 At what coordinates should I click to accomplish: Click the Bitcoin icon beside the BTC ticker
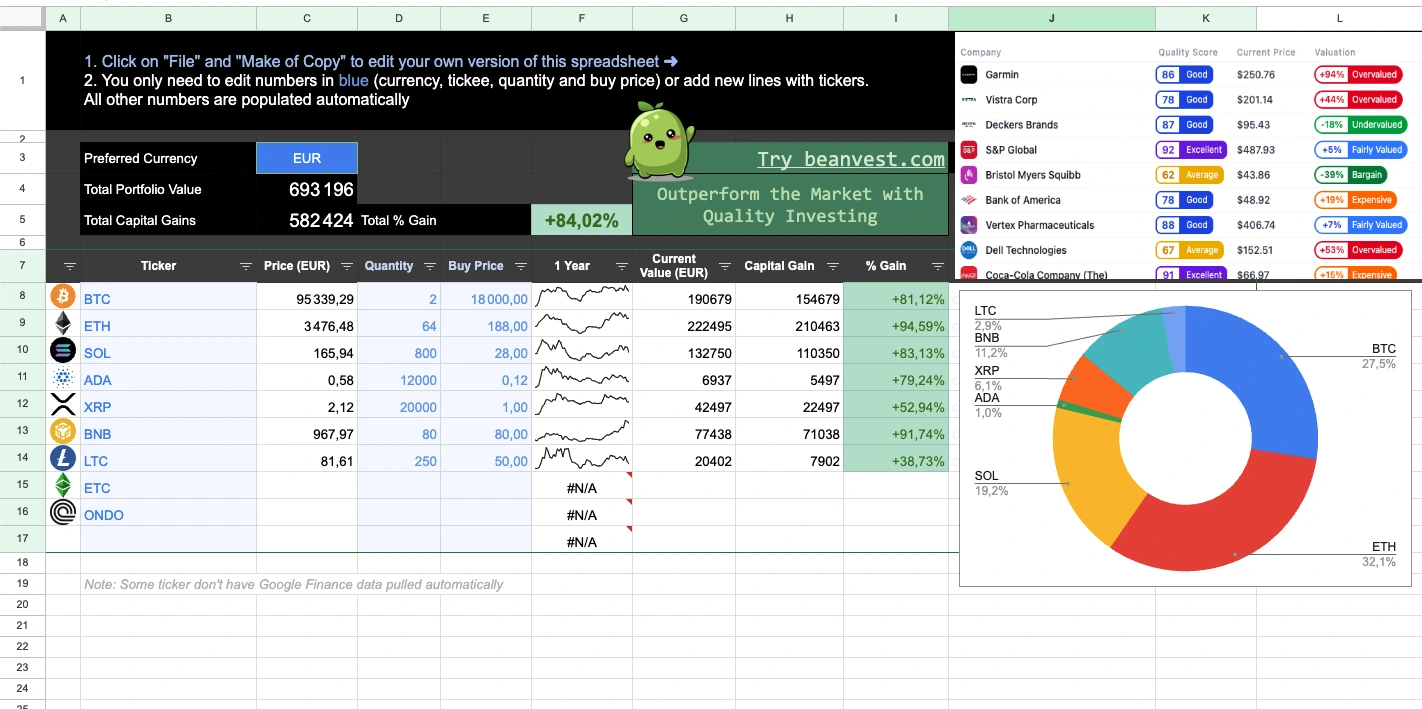point(62,298)
